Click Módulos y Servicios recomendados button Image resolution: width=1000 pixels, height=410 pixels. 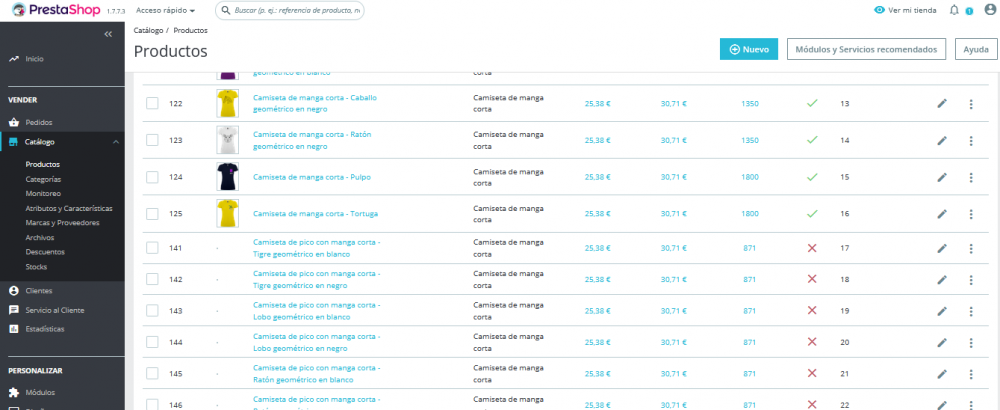[x=865, y=49]
